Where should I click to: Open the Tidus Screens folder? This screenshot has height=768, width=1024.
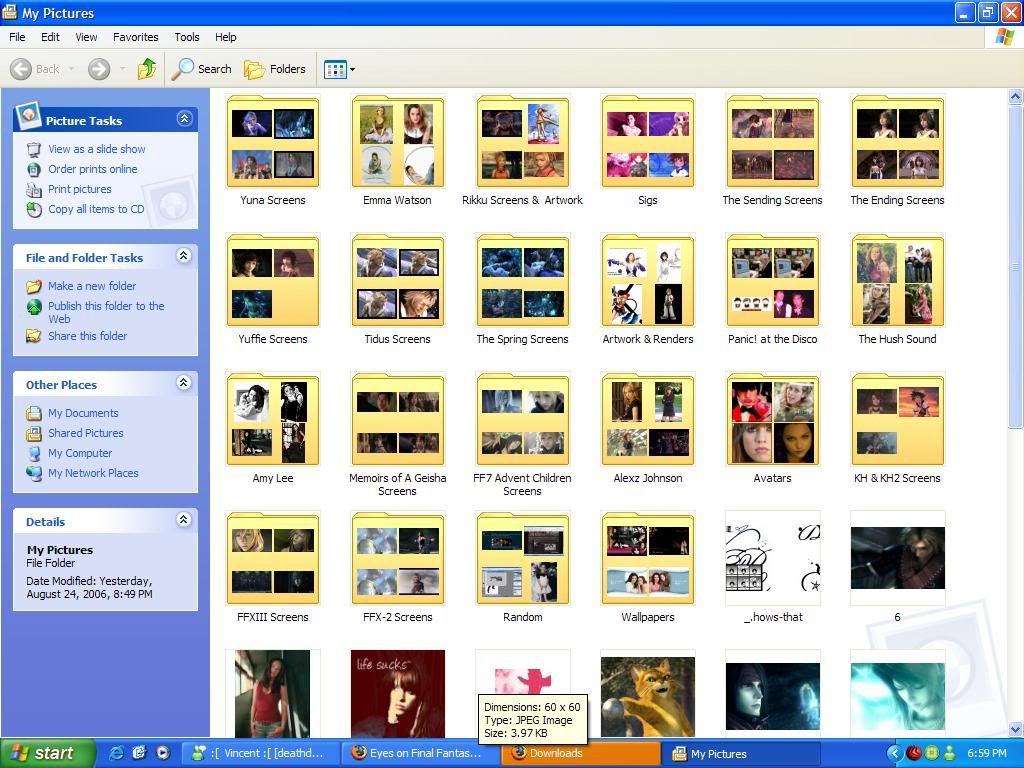pos(398,280)
